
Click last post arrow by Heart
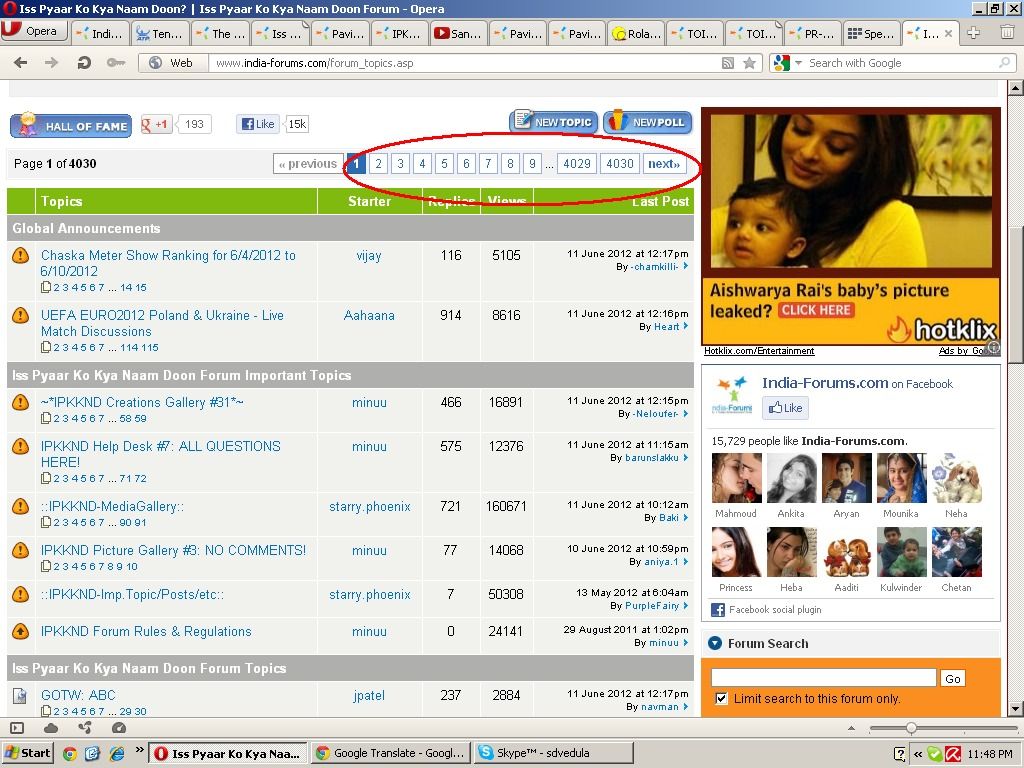pyautogui.click(x=685, y=326)
